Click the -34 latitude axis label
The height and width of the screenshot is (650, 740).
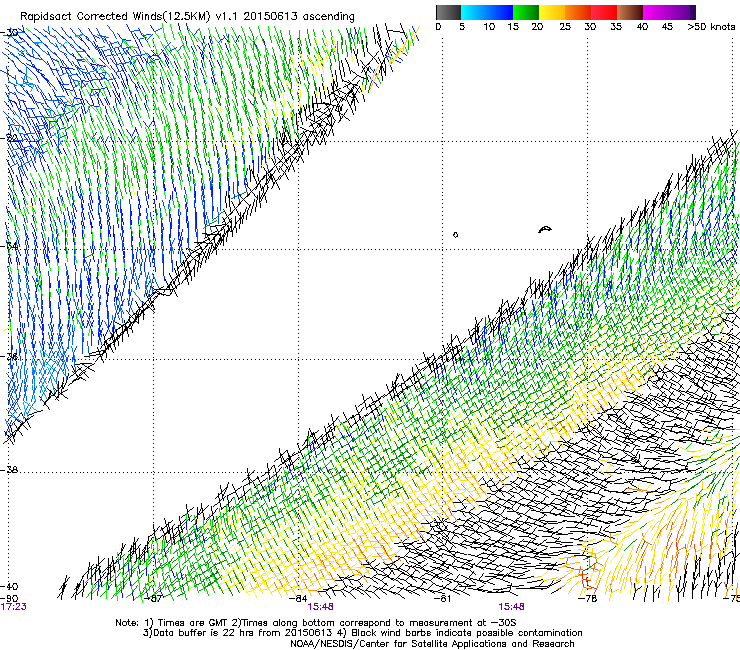(9, 246)
